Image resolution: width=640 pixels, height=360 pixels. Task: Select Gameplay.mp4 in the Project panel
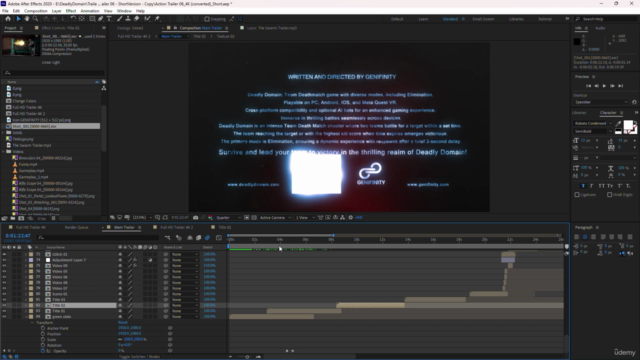31,171
